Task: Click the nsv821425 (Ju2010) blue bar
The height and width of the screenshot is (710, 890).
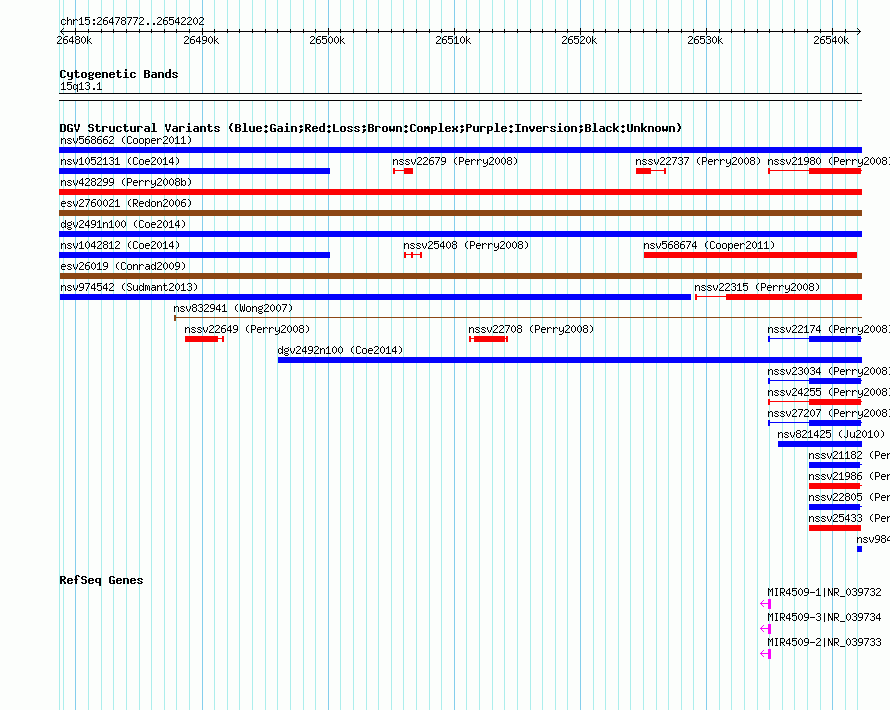Action: coord(820,444)
